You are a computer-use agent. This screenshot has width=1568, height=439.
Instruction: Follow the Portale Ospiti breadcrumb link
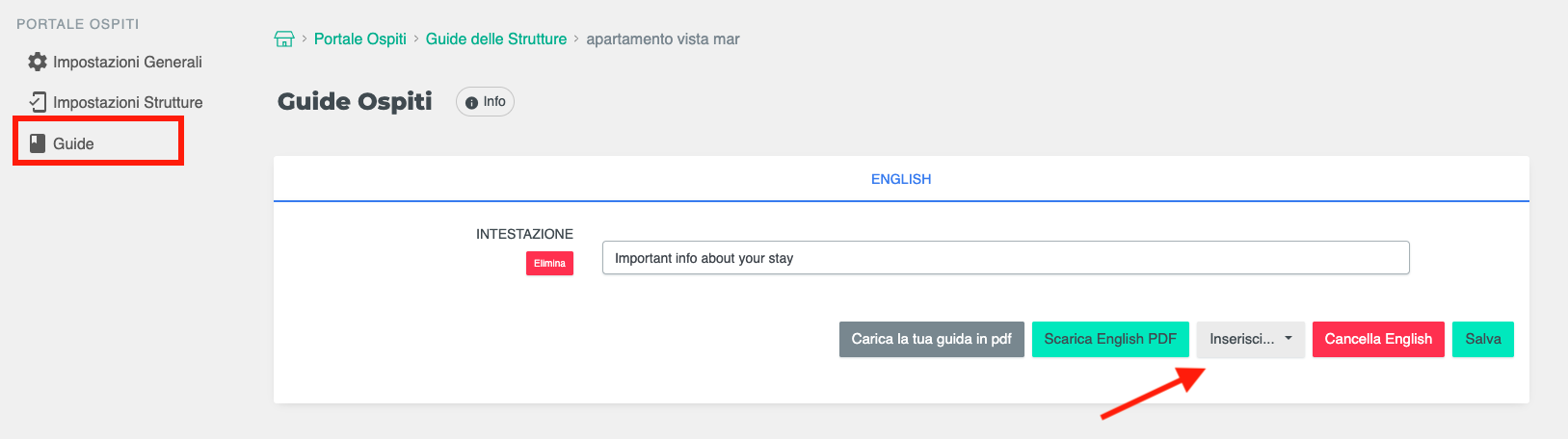[360, 39]
